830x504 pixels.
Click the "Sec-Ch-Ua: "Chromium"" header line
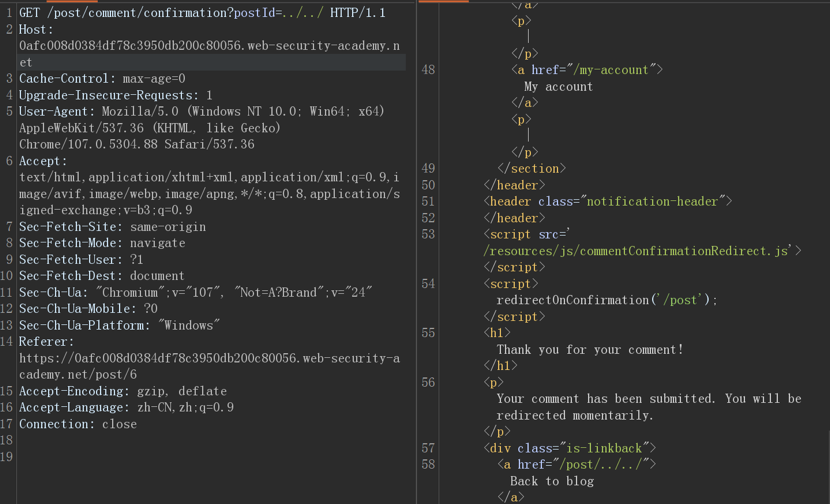[x=196, y=292]
